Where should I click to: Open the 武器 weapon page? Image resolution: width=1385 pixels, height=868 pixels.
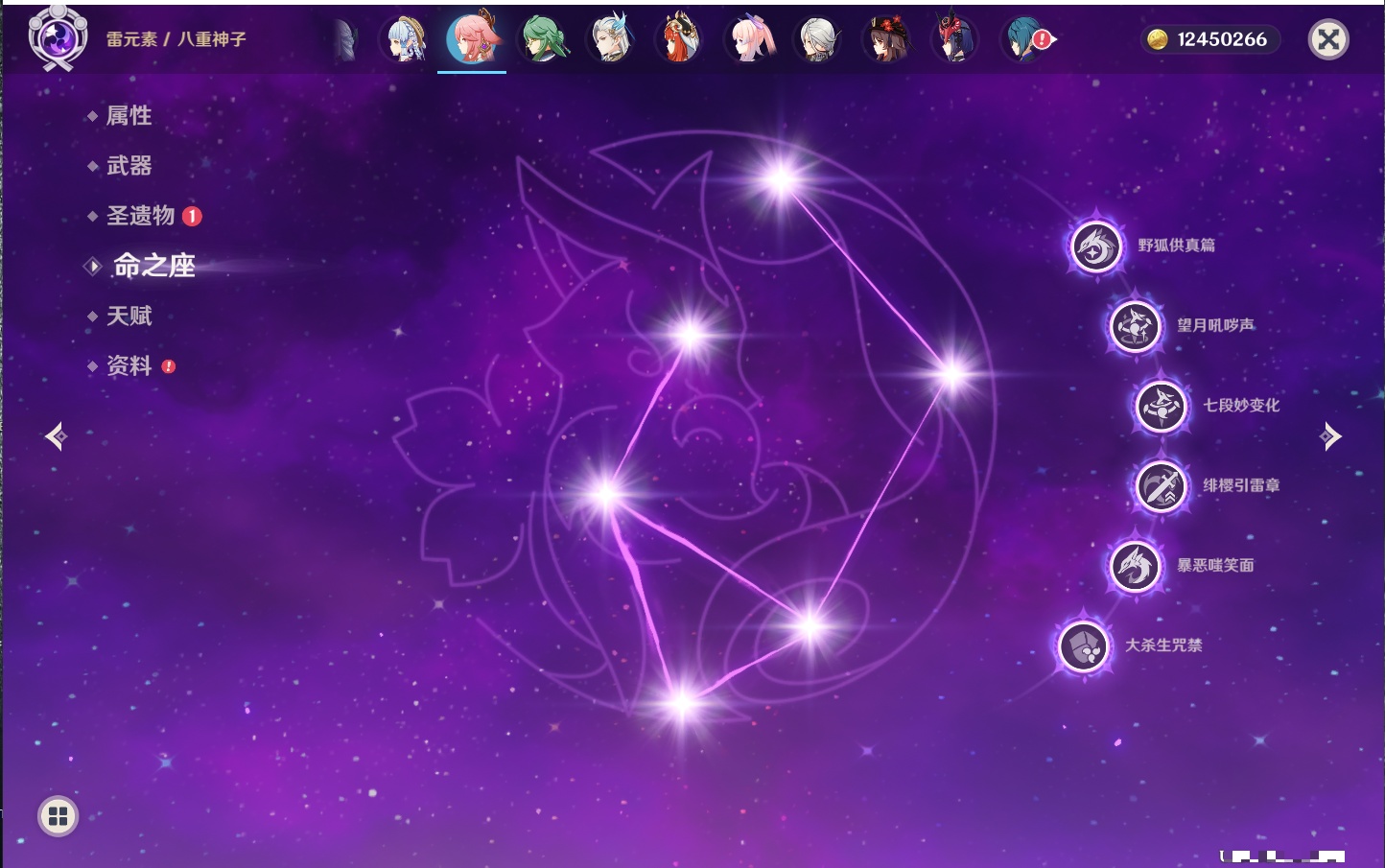pos(129,166)
